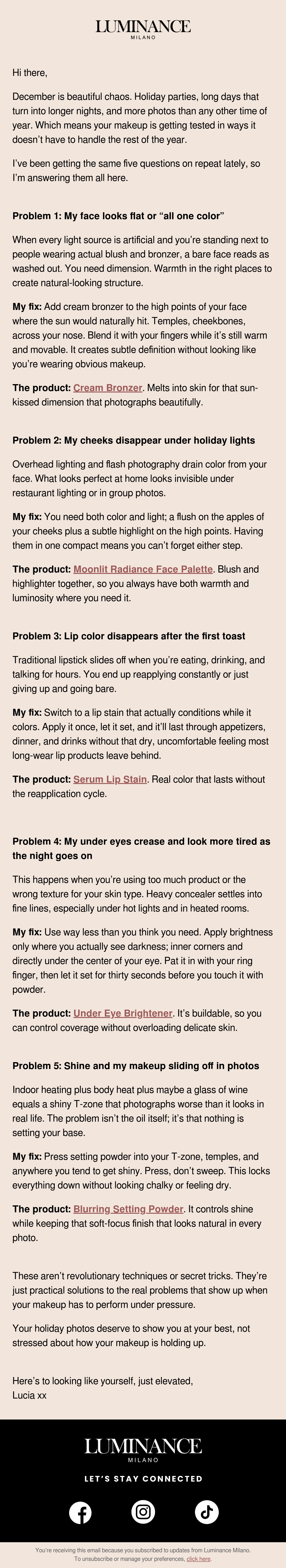Viewport: 286px width, 1568px height.
Task: Open the TikTok social icon
Action: click(x=206, y=1512)
